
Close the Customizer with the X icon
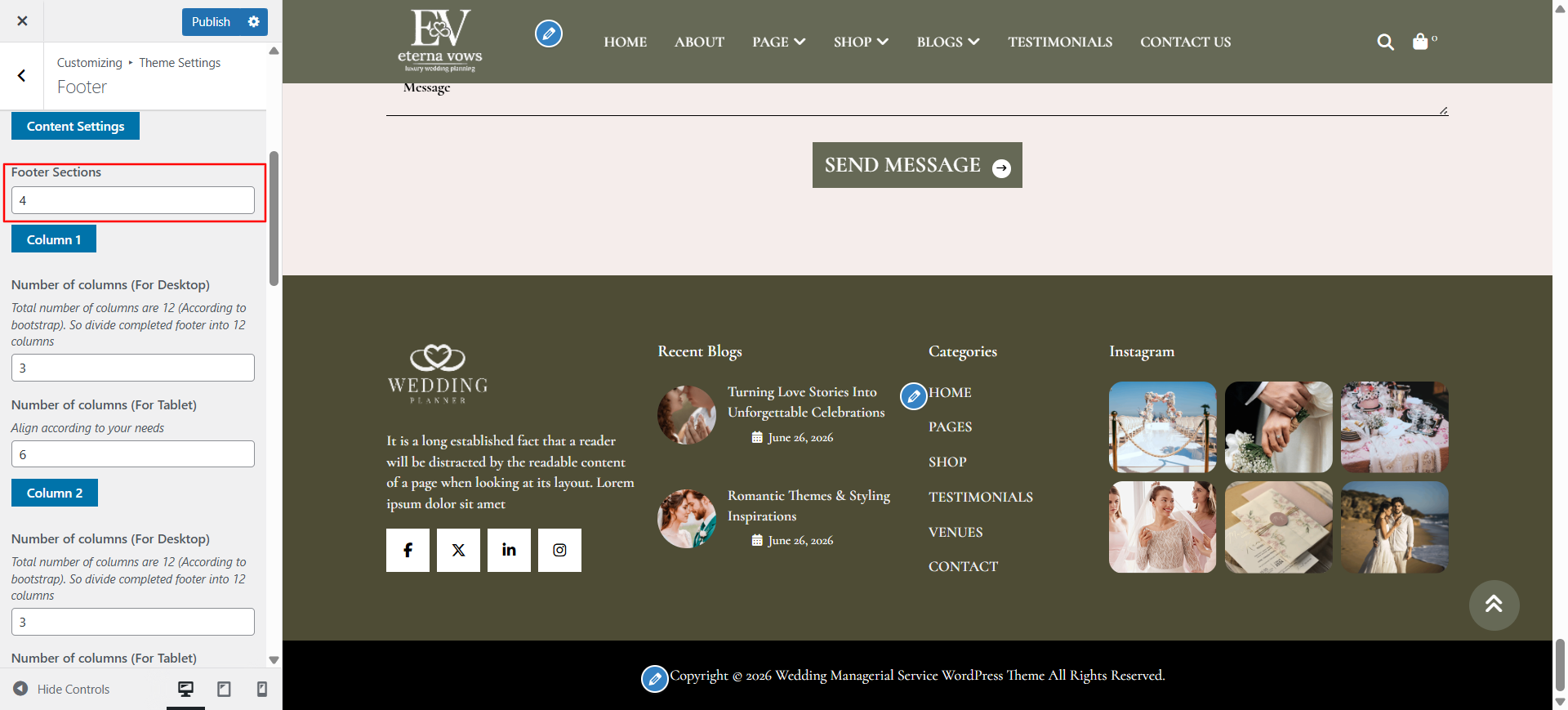tap(22, 21)
